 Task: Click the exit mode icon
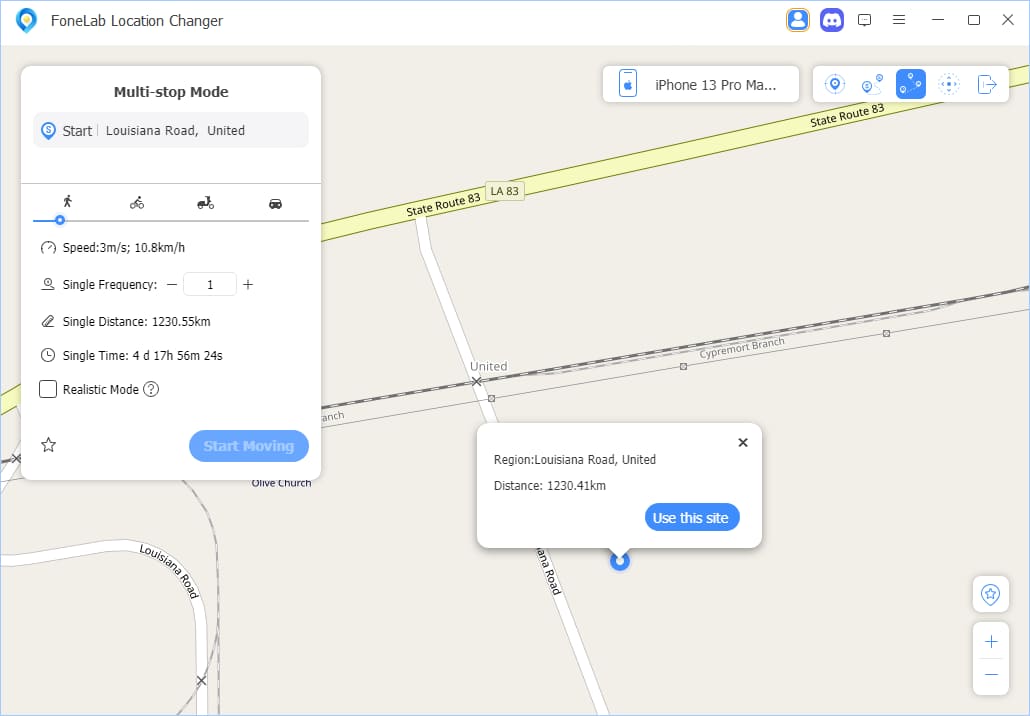tap(987, 84)
